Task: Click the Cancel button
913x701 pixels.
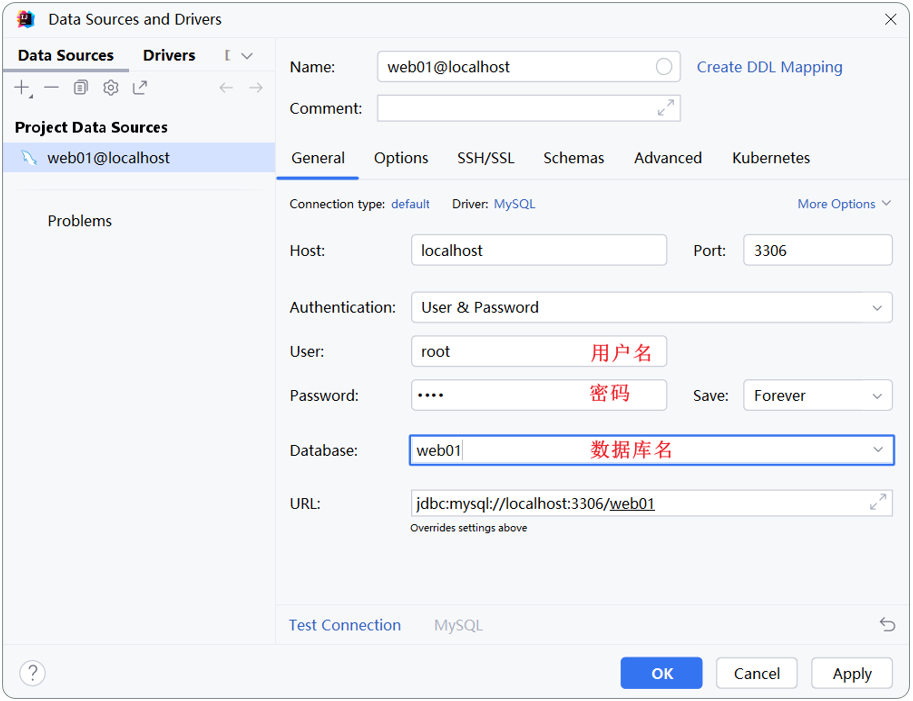Action: coord(756,674)
